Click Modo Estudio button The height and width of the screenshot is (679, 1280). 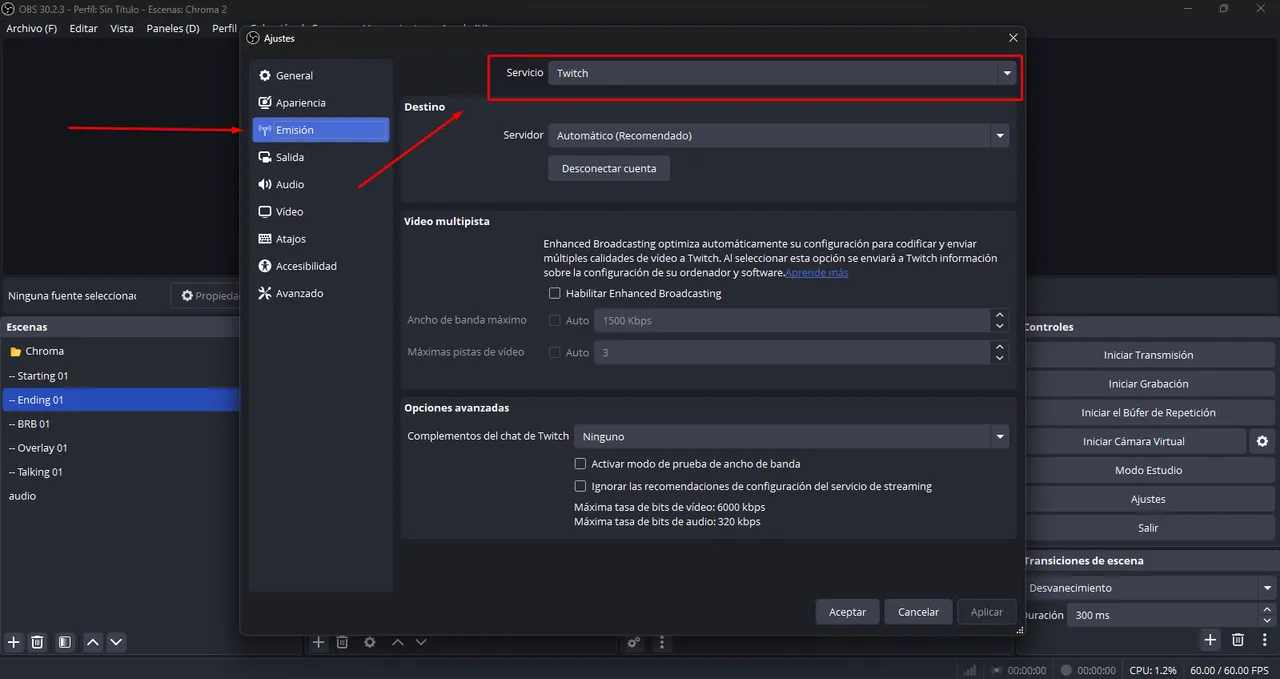(1148, 470)
